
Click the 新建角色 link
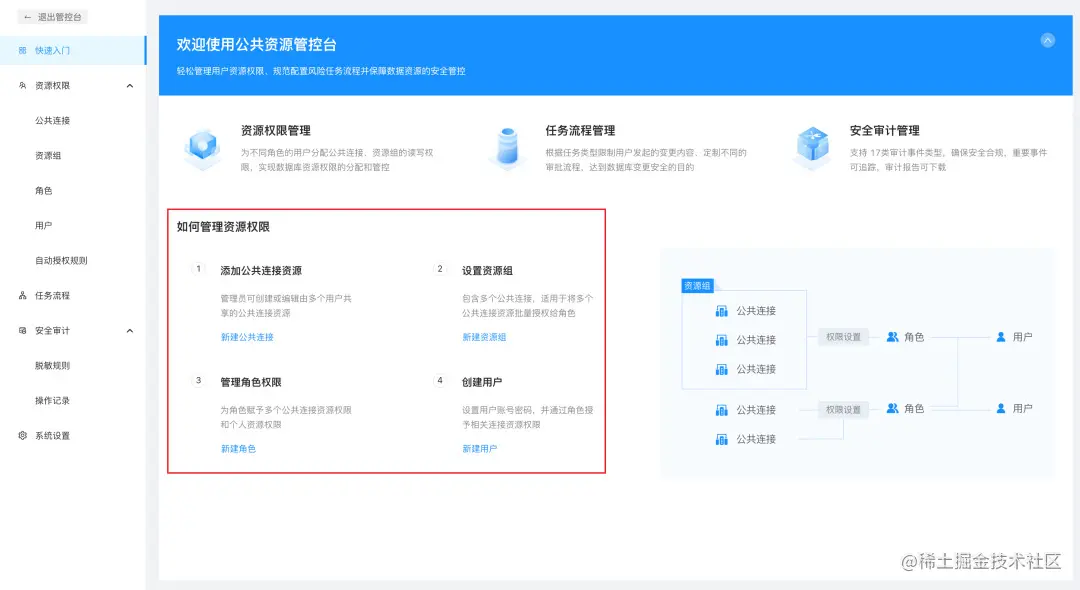coord(238,449)
